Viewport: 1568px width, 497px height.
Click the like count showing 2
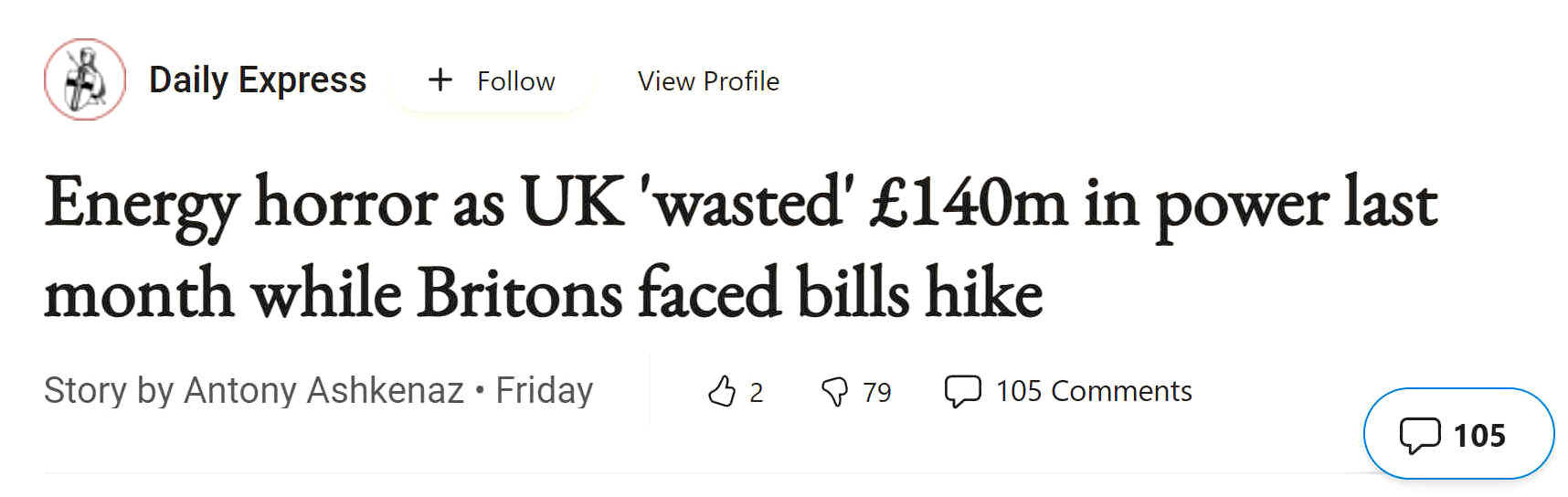coord(756,392)
